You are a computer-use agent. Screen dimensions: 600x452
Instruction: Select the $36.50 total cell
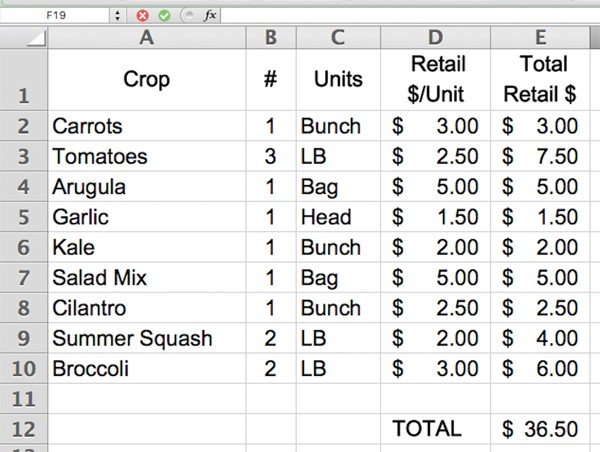[x=540, y=429]
